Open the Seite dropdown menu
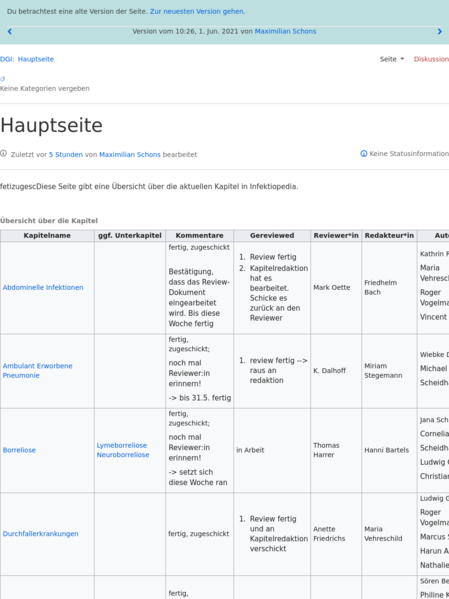The image size is (449, 599). click(392, 59)
